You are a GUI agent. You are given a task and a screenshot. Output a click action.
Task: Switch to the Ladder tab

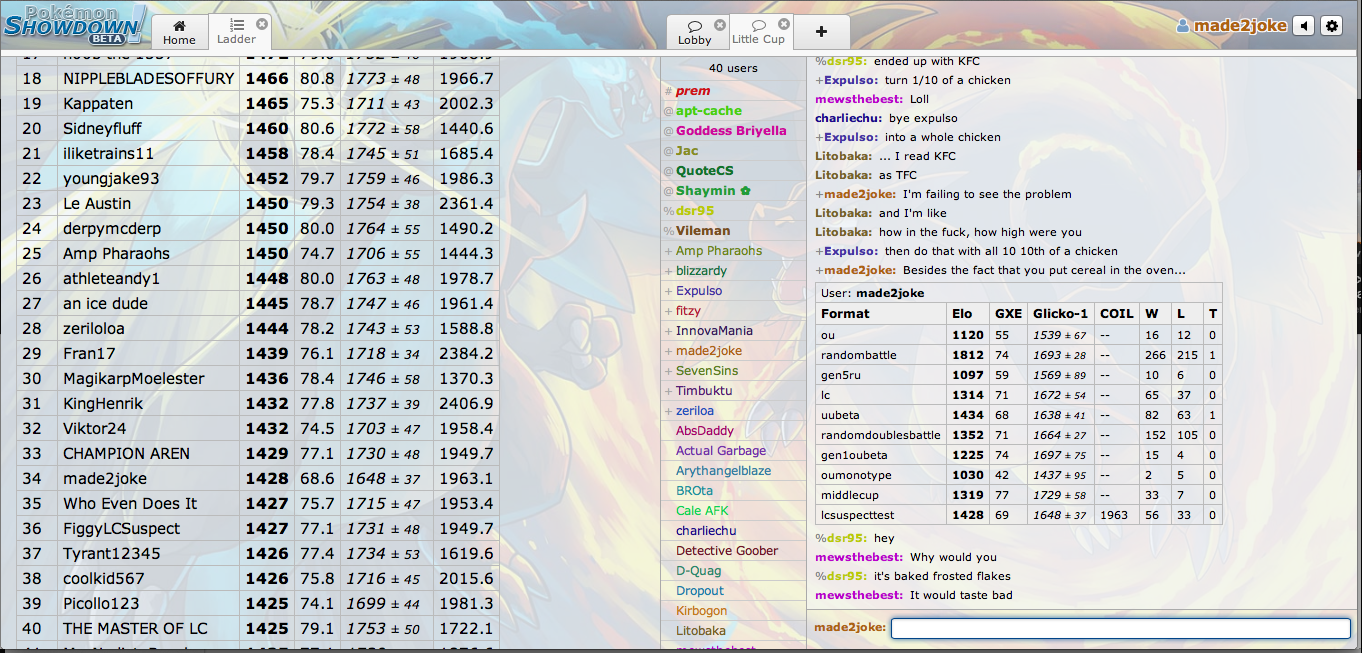tap(236, 31)
